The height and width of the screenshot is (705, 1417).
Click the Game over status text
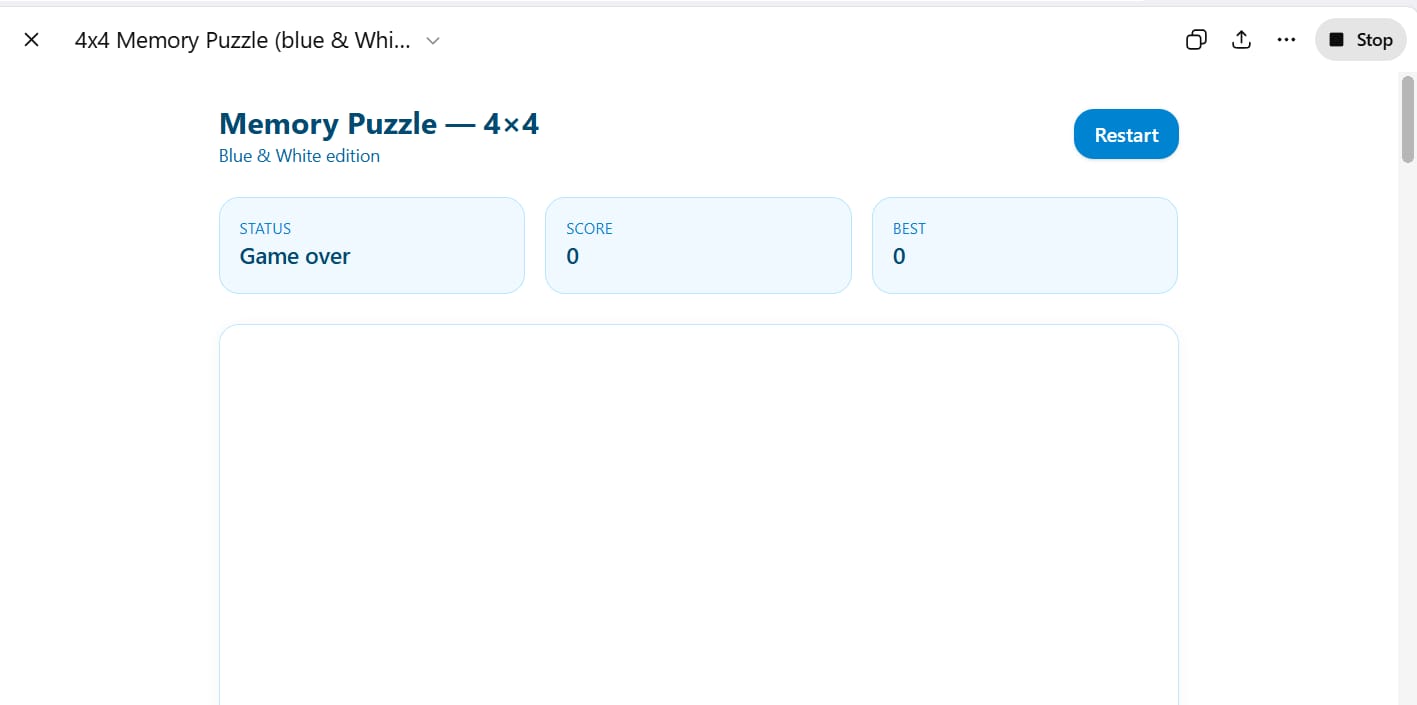pos(294,256)
